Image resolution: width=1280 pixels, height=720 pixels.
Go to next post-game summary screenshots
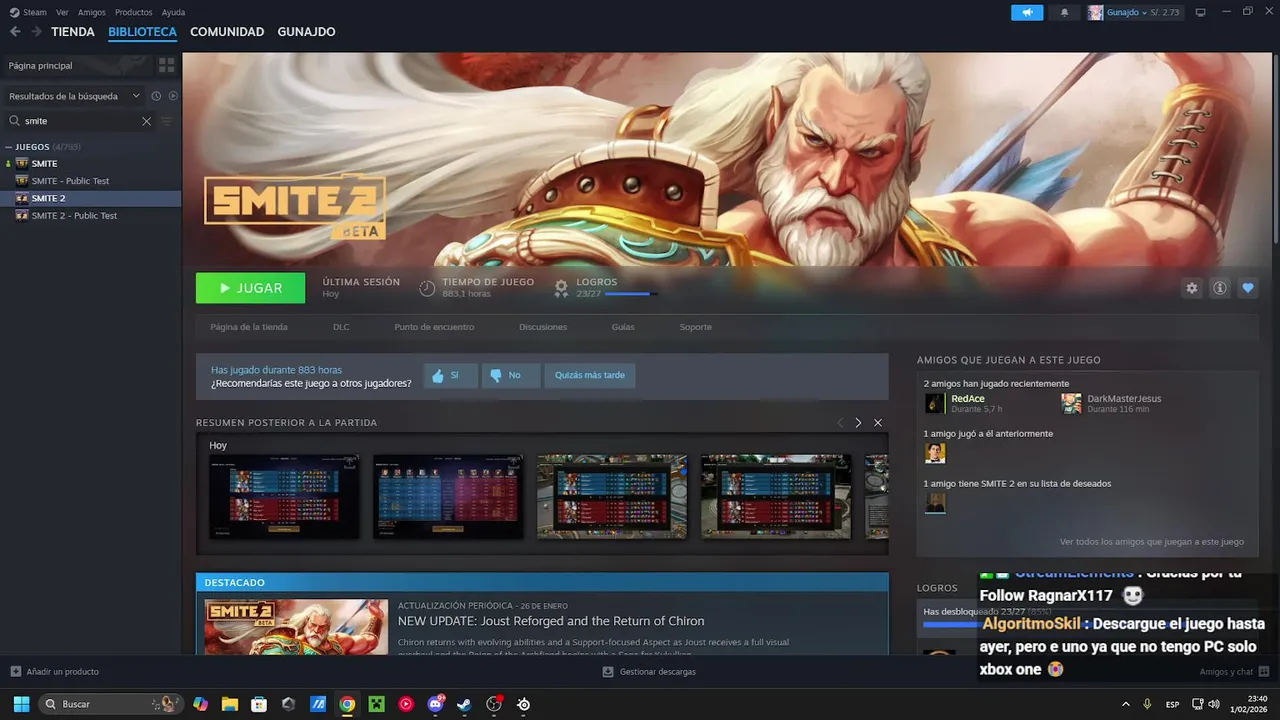click(858, 423)
